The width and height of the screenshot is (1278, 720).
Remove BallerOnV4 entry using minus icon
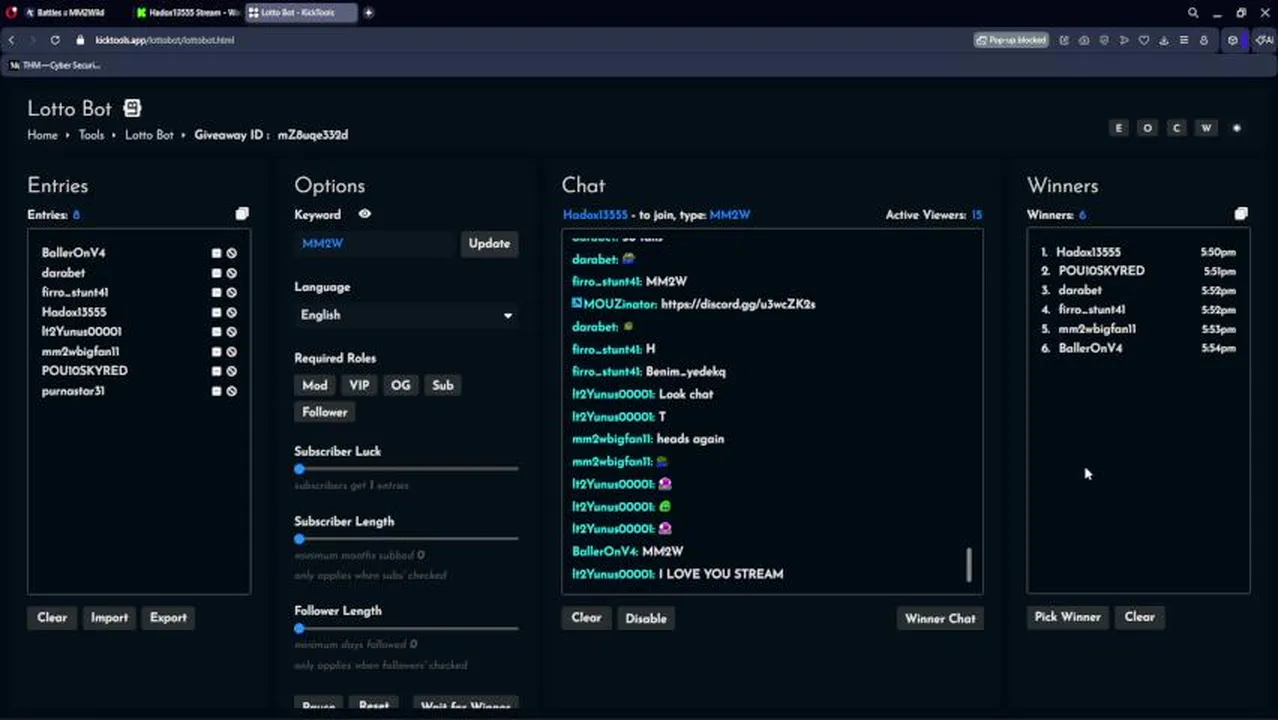(x=216, y=253)
